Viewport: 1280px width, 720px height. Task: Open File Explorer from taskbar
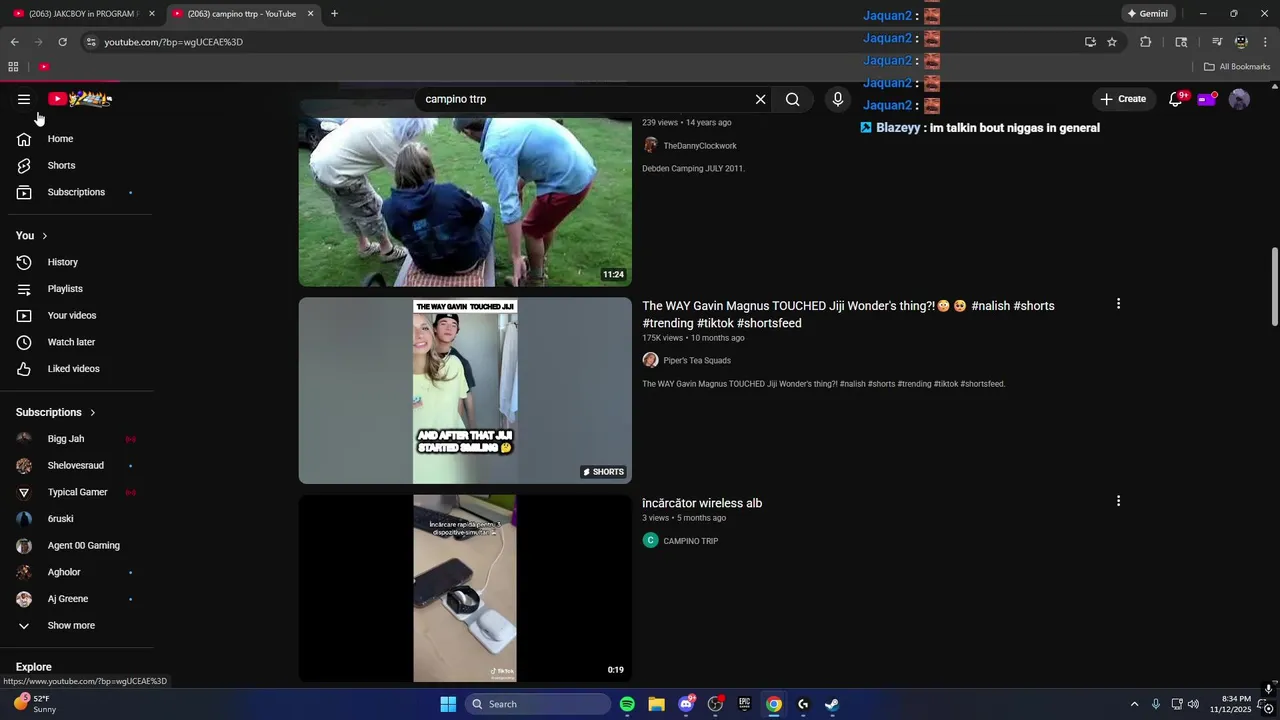click(656, 704)
